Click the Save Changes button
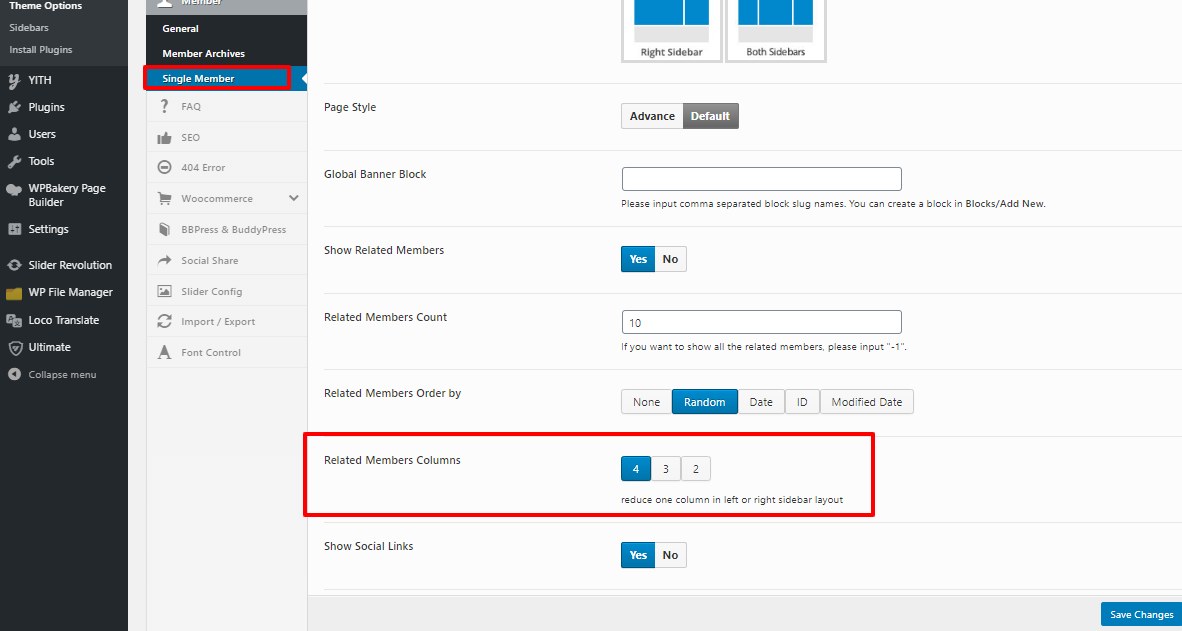Image resolution: width=1182 pixels, height=631 pixels. pos(1141,614)
